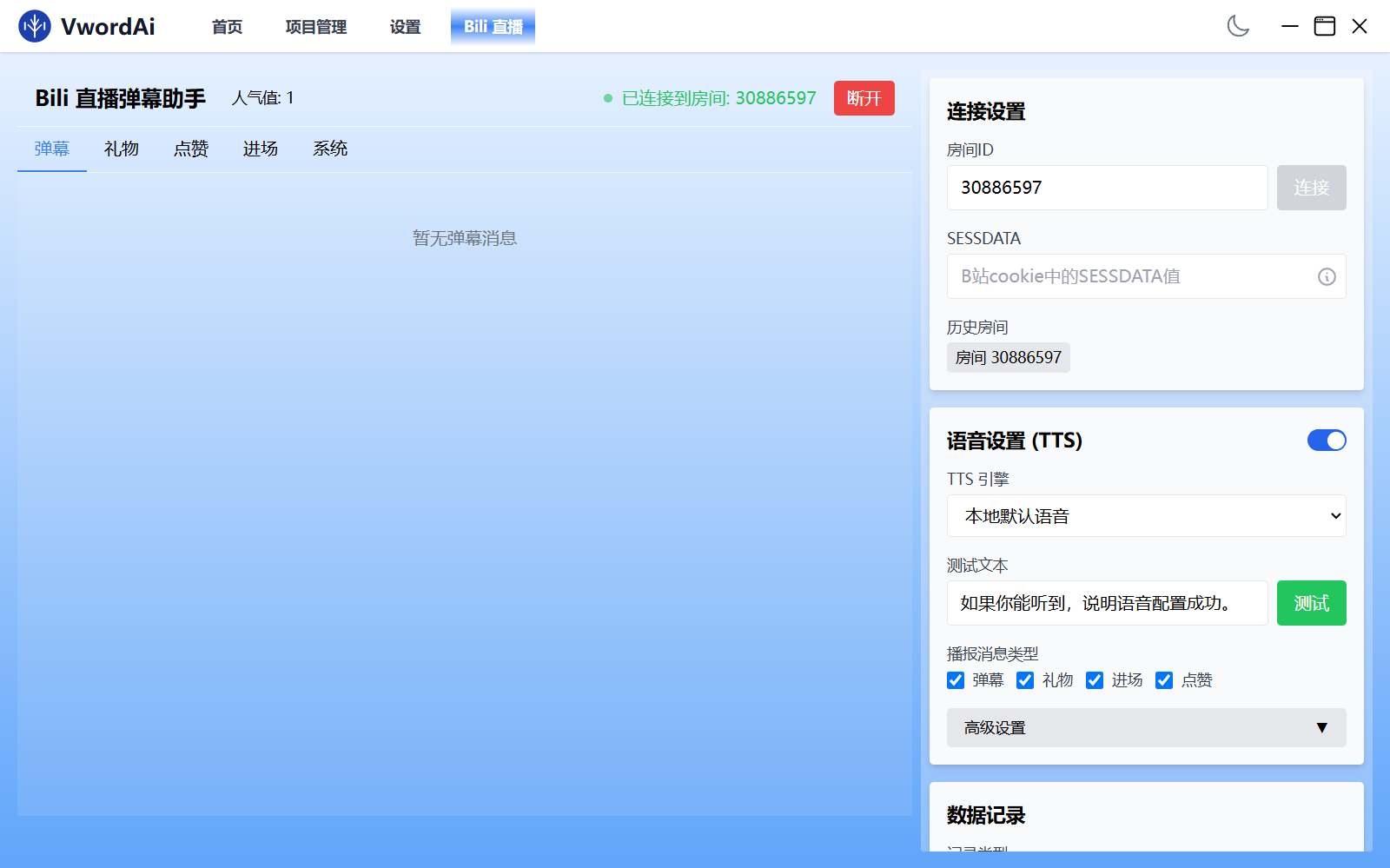The width and height of the screenshot is (1390, 868).
Task: Click the grey 连接 button
Action: (x=1312, y=188)
